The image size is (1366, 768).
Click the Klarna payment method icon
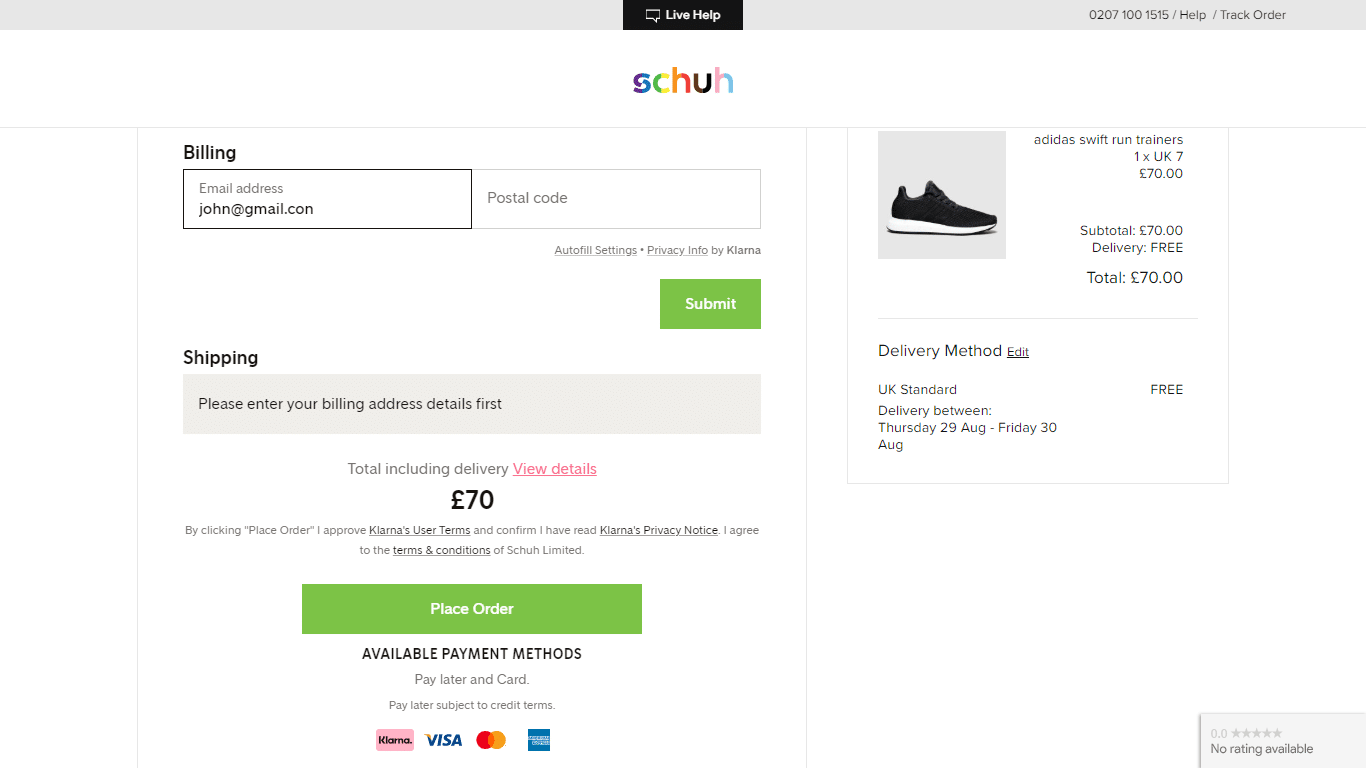[x=395, y=740]
